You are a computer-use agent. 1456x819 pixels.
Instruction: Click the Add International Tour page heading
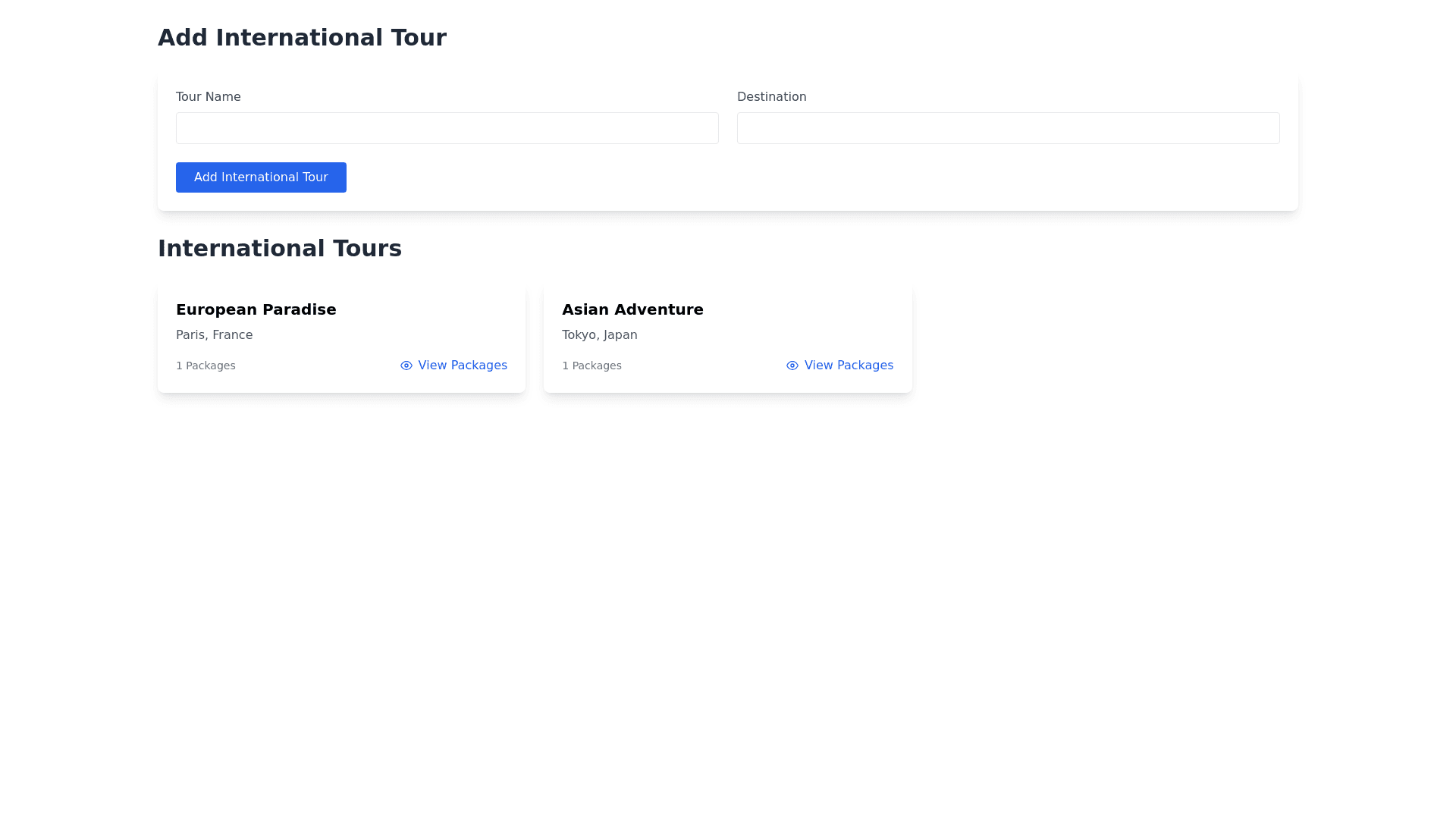coord(302,38)
